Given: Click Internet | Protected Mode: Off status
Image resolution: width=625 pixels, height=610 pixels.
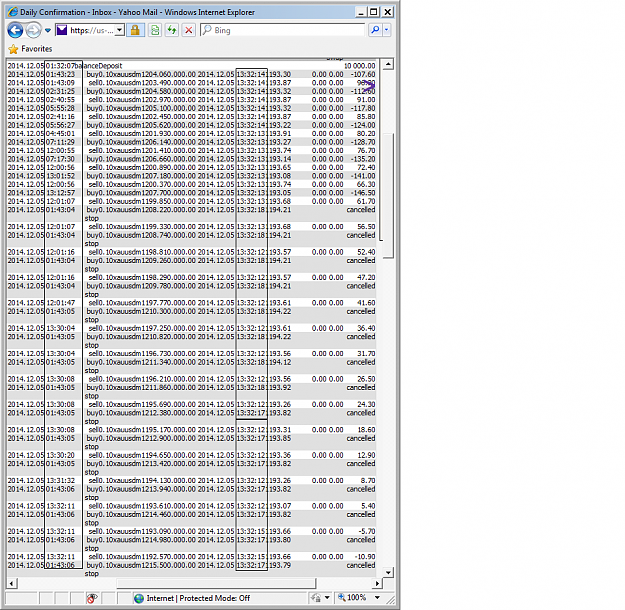Looking at the screenshot, I should pos(198,598).
